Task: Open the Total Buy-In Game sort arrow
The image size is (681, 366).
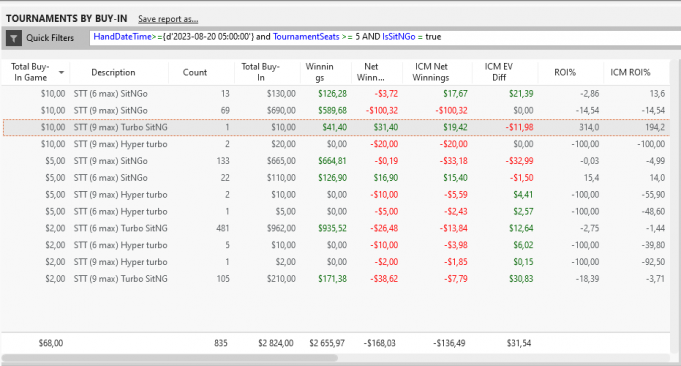Action: tap(61, 73)
